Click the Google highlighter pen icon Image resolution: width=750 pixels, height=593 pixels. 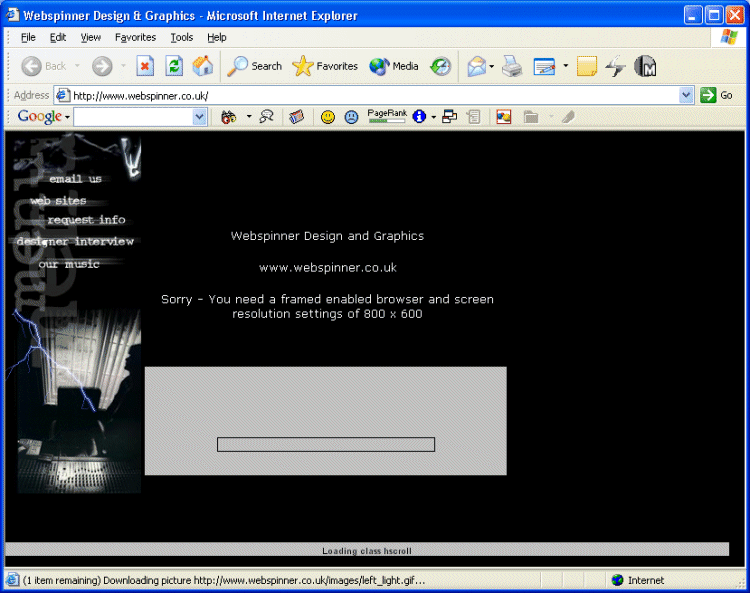(568, 117)
